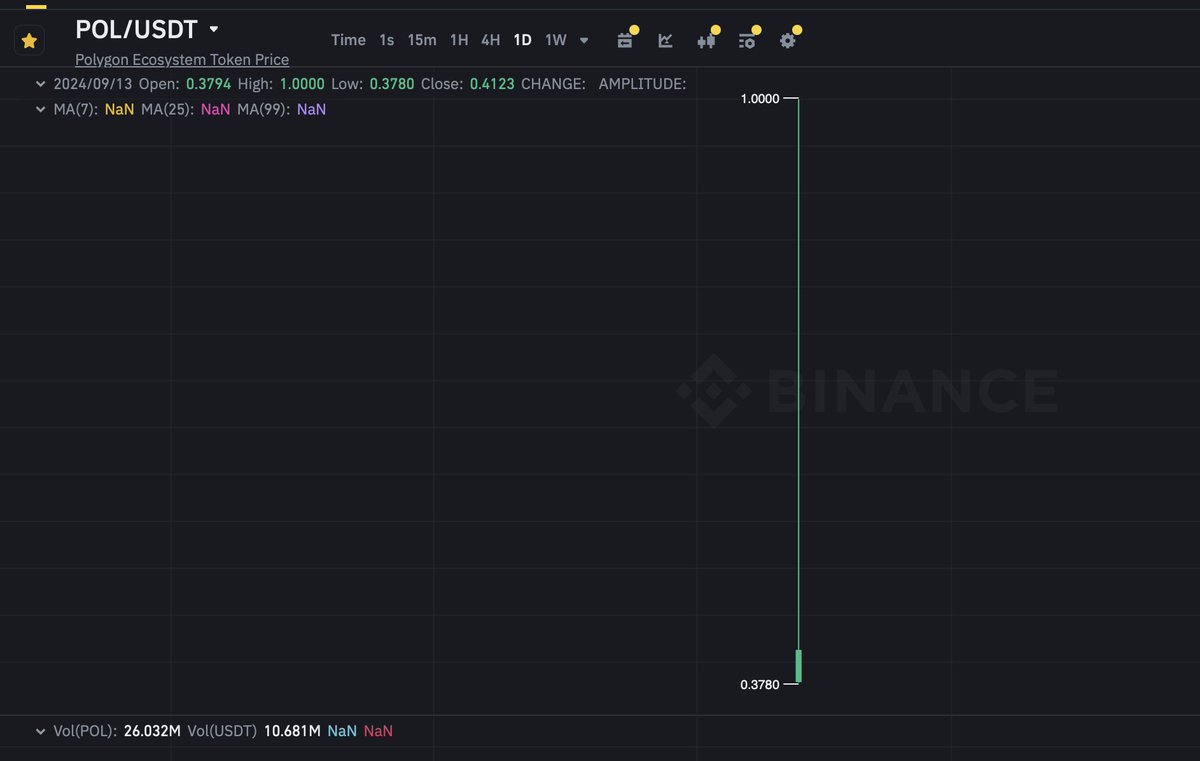Click the 0.3780 low price marker on chart
The image size is (1200, 761).
pyautogui.click(x=759, y=684)
